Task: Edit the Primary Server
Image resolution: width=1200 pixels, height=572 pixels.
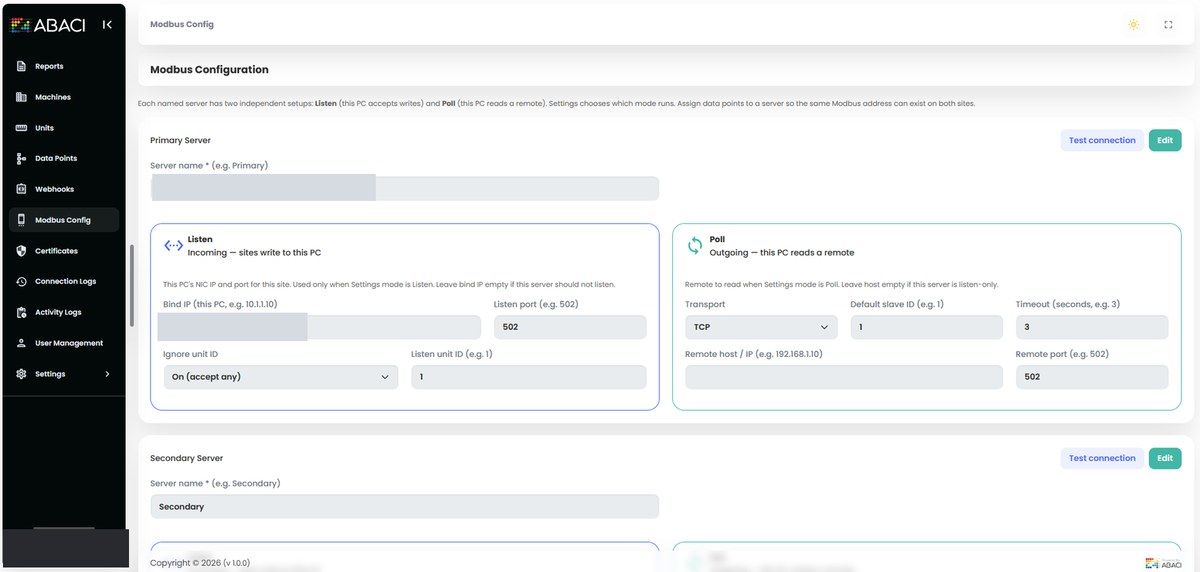Action: click(x=1165, y=140)
